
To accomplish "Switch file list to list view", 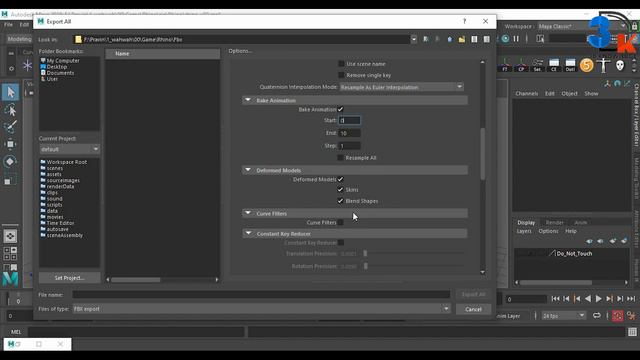I will [x=474, y=39].
